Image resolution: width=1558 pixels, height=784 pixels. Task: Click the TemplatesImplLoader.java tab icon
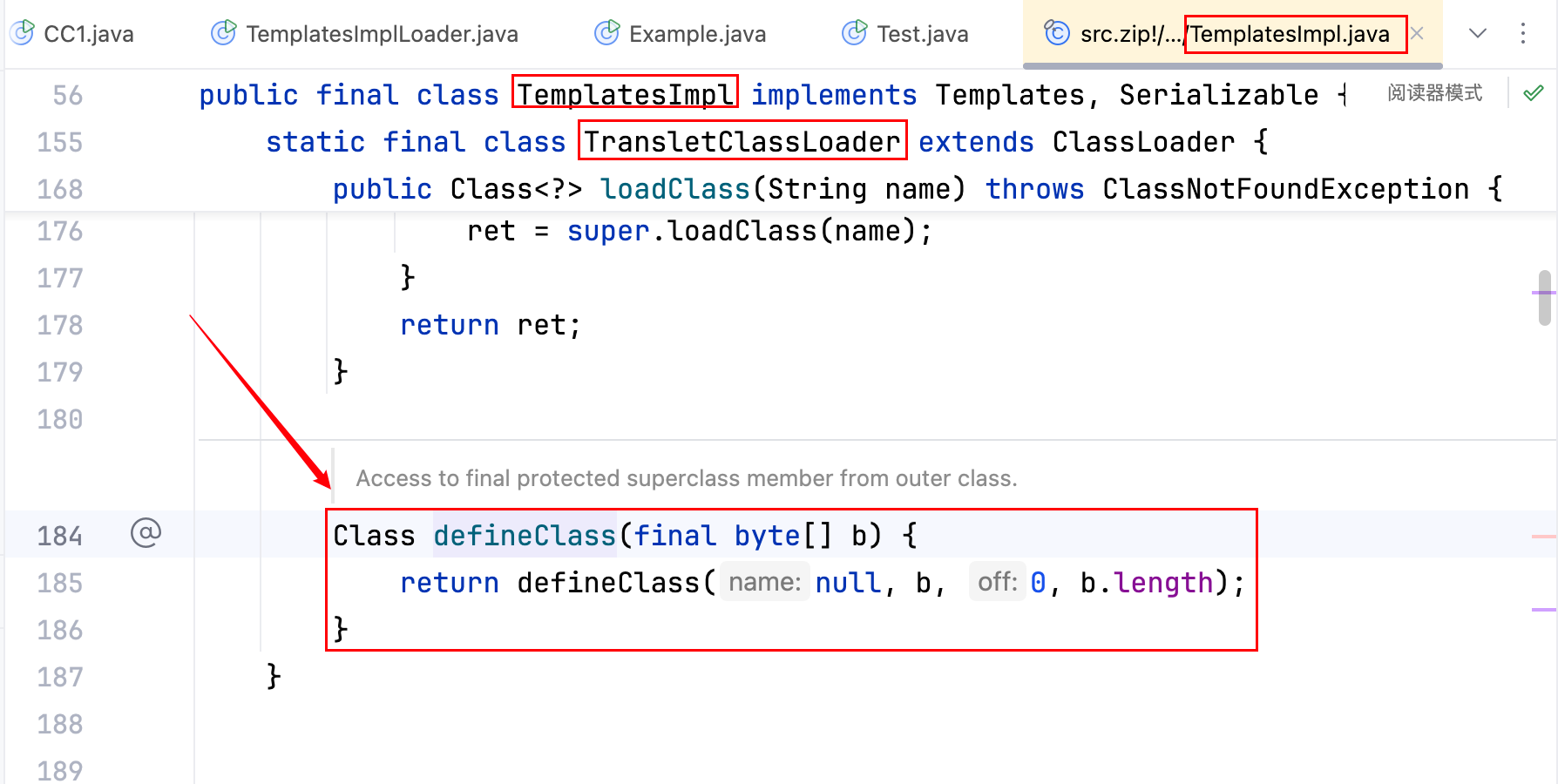point(224,33)
